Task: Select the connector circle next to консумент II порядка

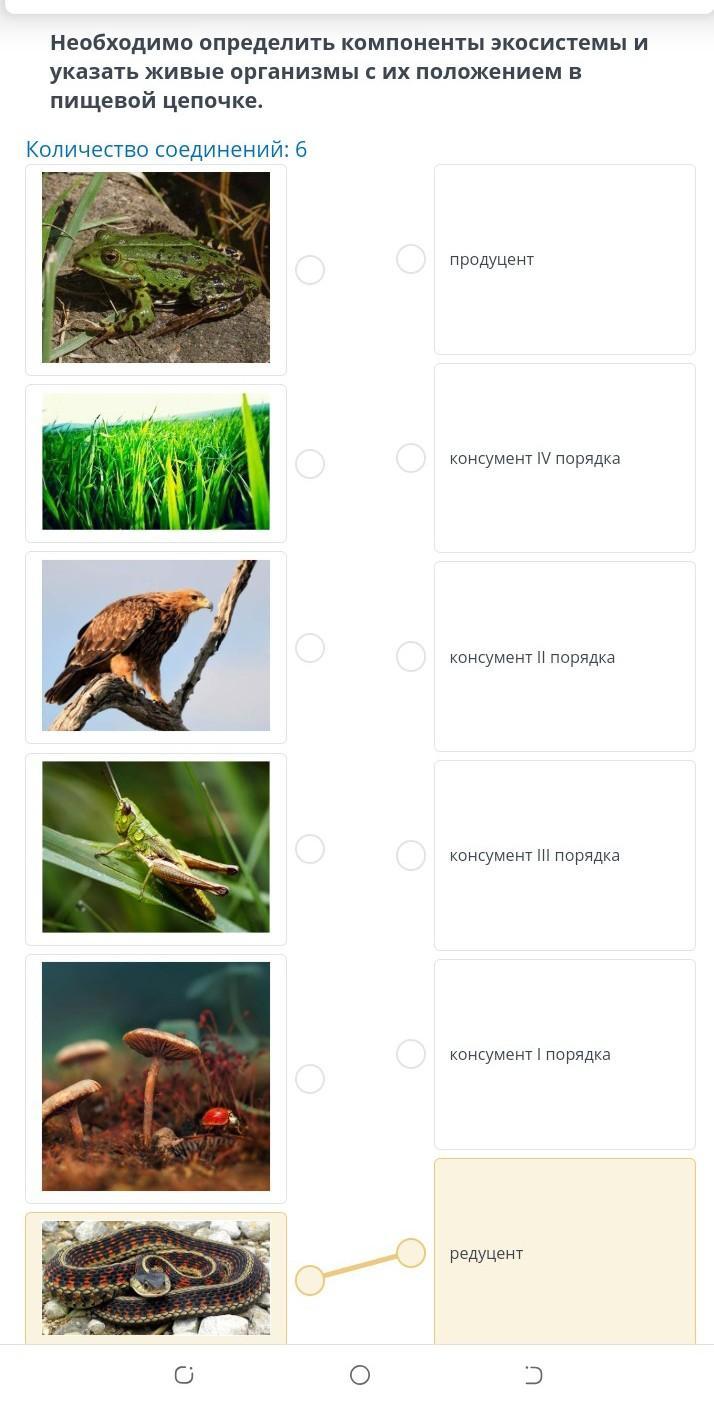Action: click(x=411, y=656)
